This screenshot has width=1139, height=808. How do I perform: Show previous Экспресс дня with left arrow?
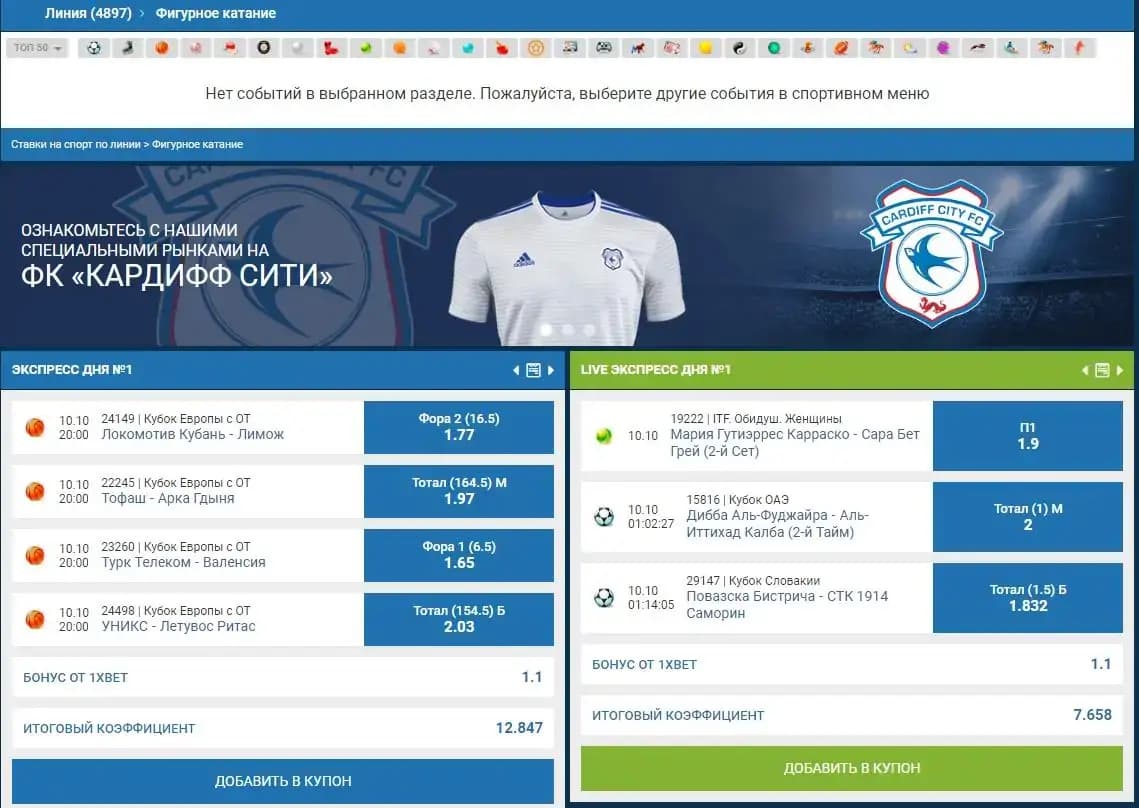[516, 370]
